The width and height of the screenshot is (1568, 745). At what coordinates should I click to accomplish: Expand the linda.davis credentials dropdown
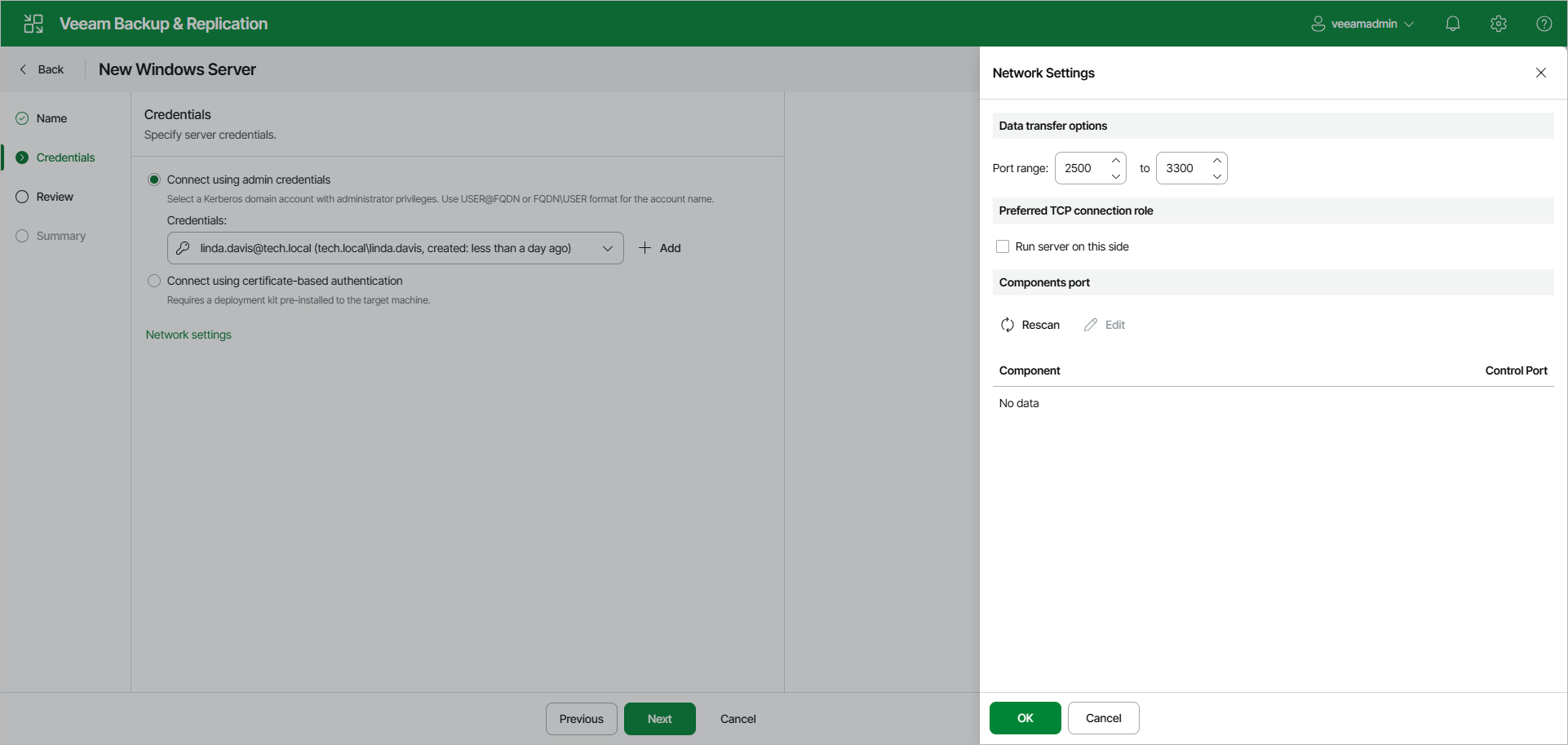coord(396,248)
